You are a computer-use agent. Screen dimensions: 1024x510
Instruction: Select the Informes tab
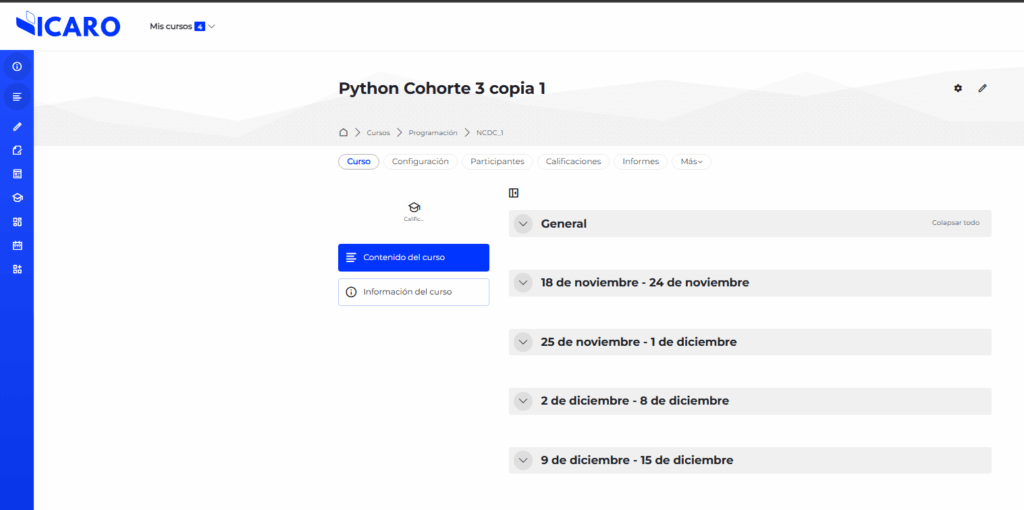pos(640,161)
